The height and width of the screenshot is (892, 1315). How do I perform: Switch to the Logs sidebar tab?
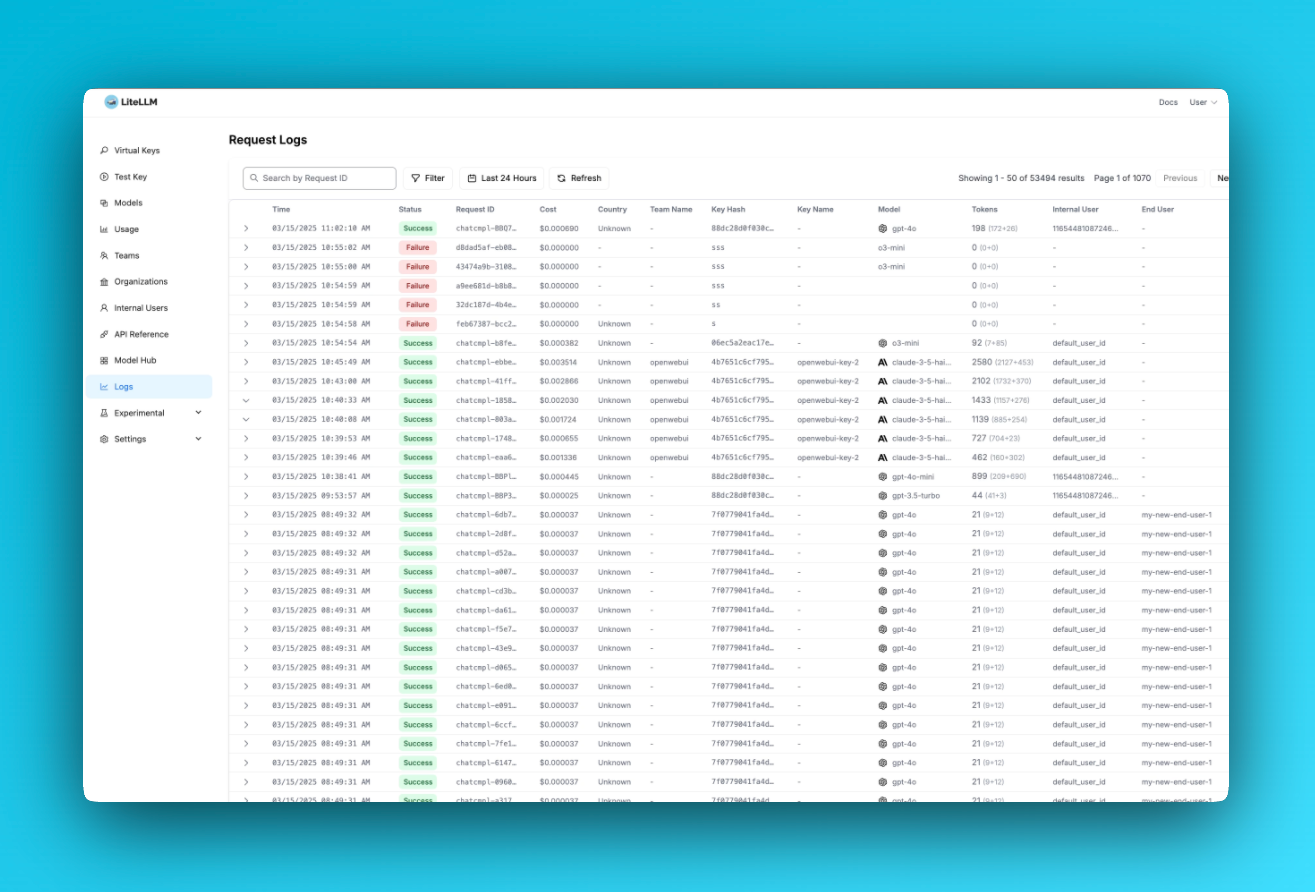coord(122,386)
